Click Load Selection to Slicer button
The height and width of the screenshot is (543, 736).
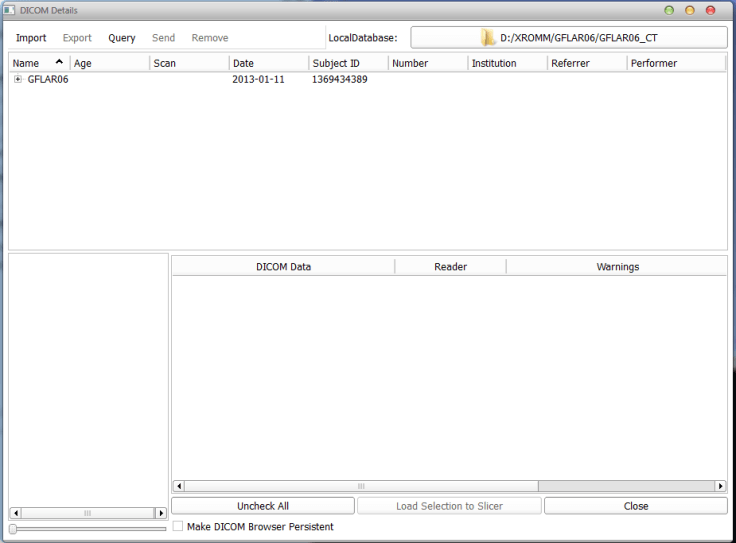tap(449, 506)
